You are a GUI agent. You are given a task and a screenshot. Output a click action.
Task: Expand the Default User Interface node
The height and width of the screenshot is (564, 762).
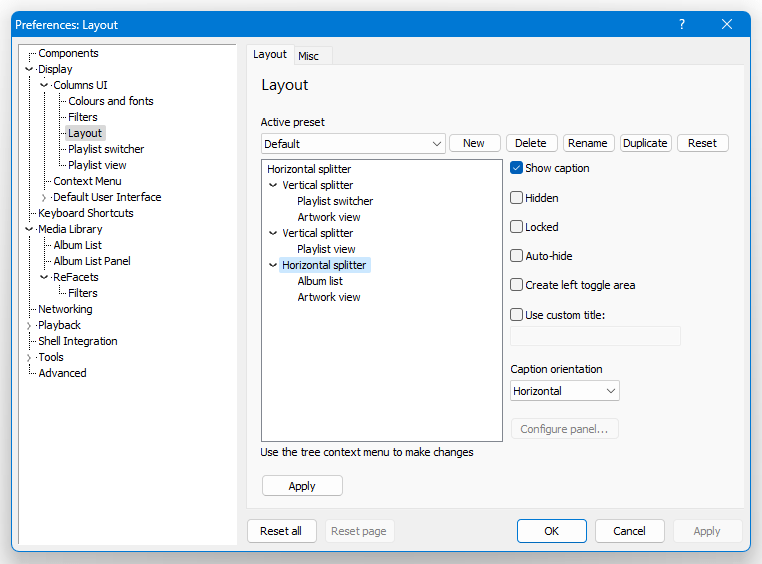click(x=44, y=198)
